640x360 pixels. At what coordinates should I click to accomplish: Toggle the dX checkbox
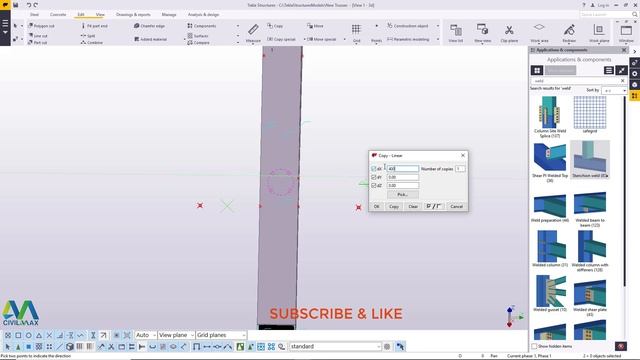[x=373, y=169]
